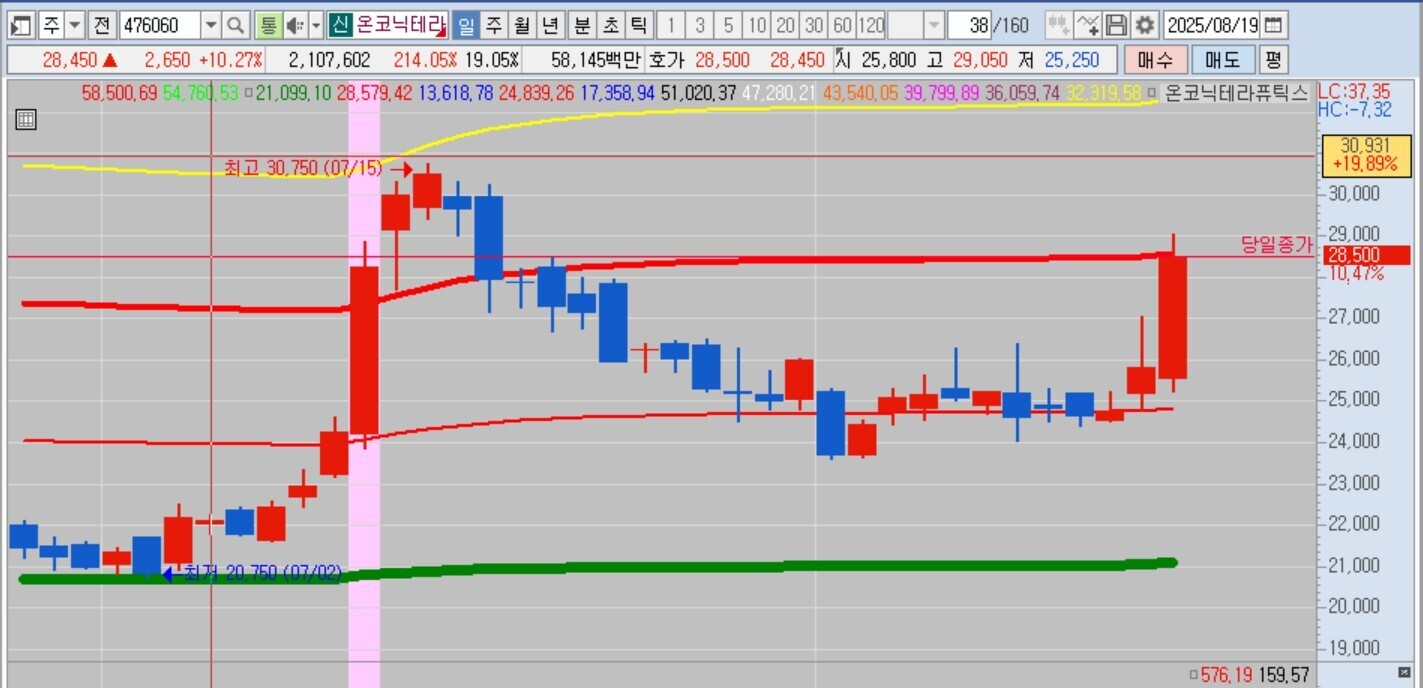Viewport: 1423px width, 688px height.
Task: Click the blue 13,618.78 indicator value
Action: click(x=456, y=93)
